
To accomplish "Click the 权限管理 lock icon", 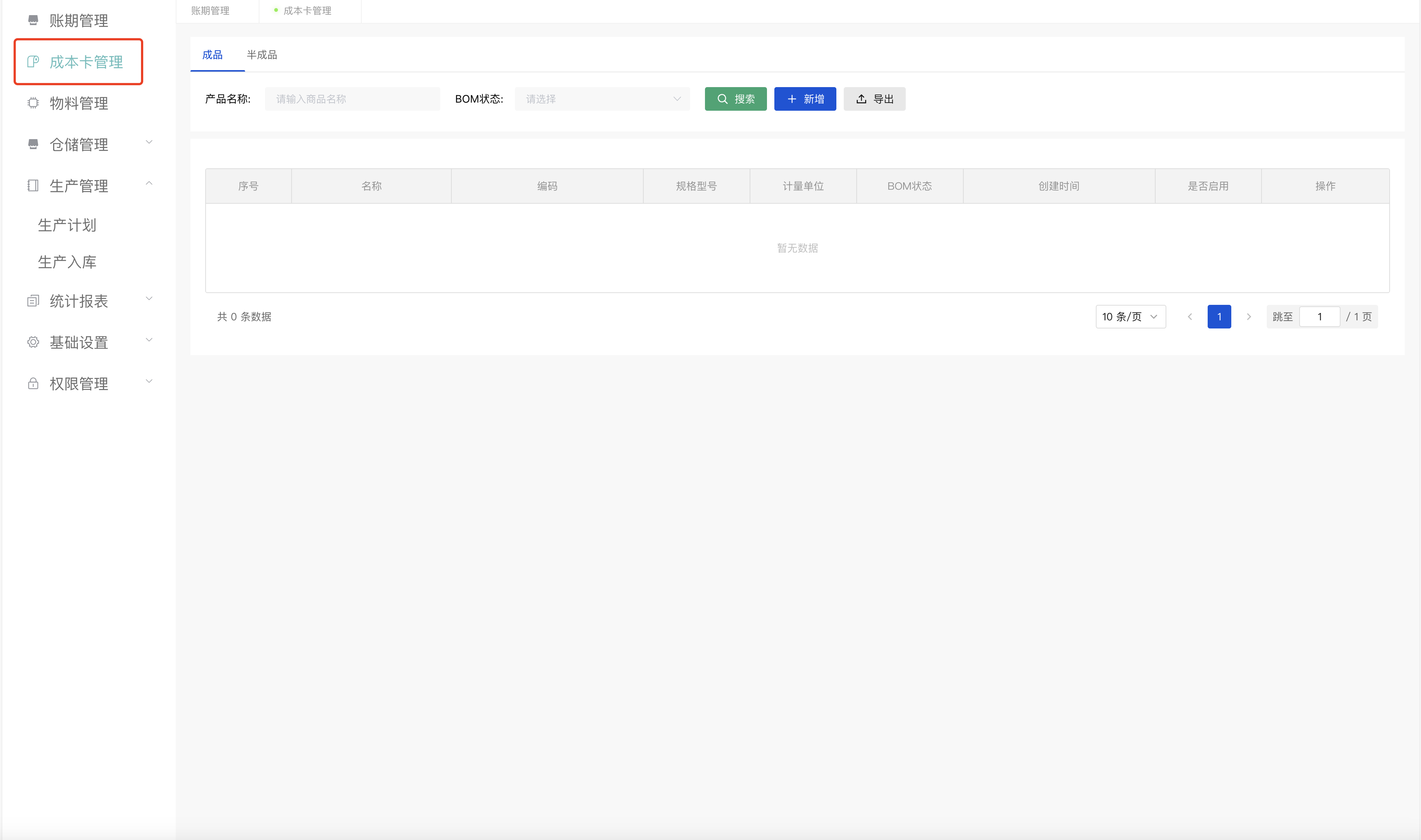I will pyautogui.click(x=33, y=384).
